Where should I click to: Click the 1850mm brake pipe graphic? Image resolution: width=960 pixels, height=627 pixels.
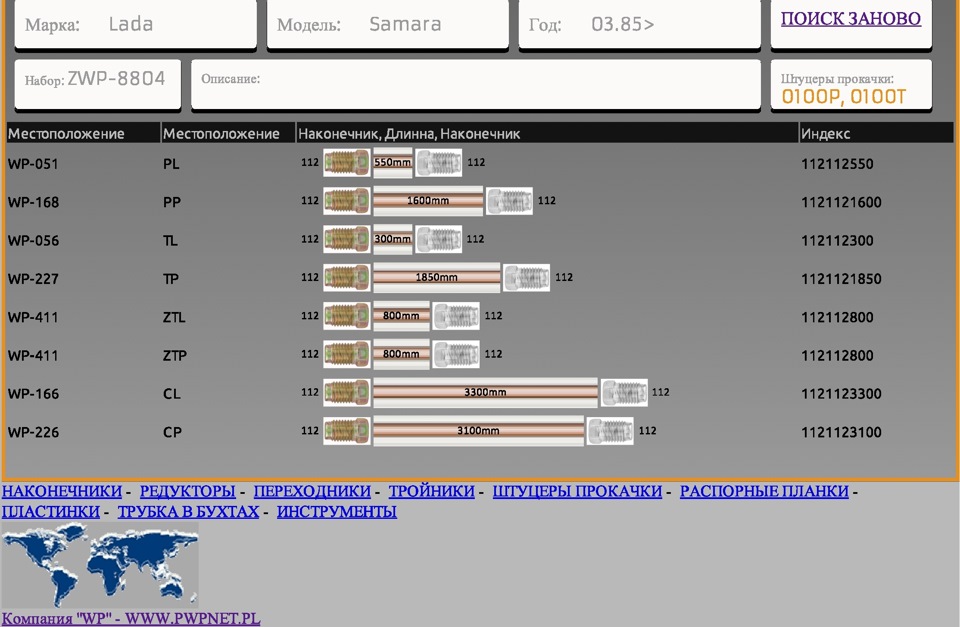tap(437, 277)
